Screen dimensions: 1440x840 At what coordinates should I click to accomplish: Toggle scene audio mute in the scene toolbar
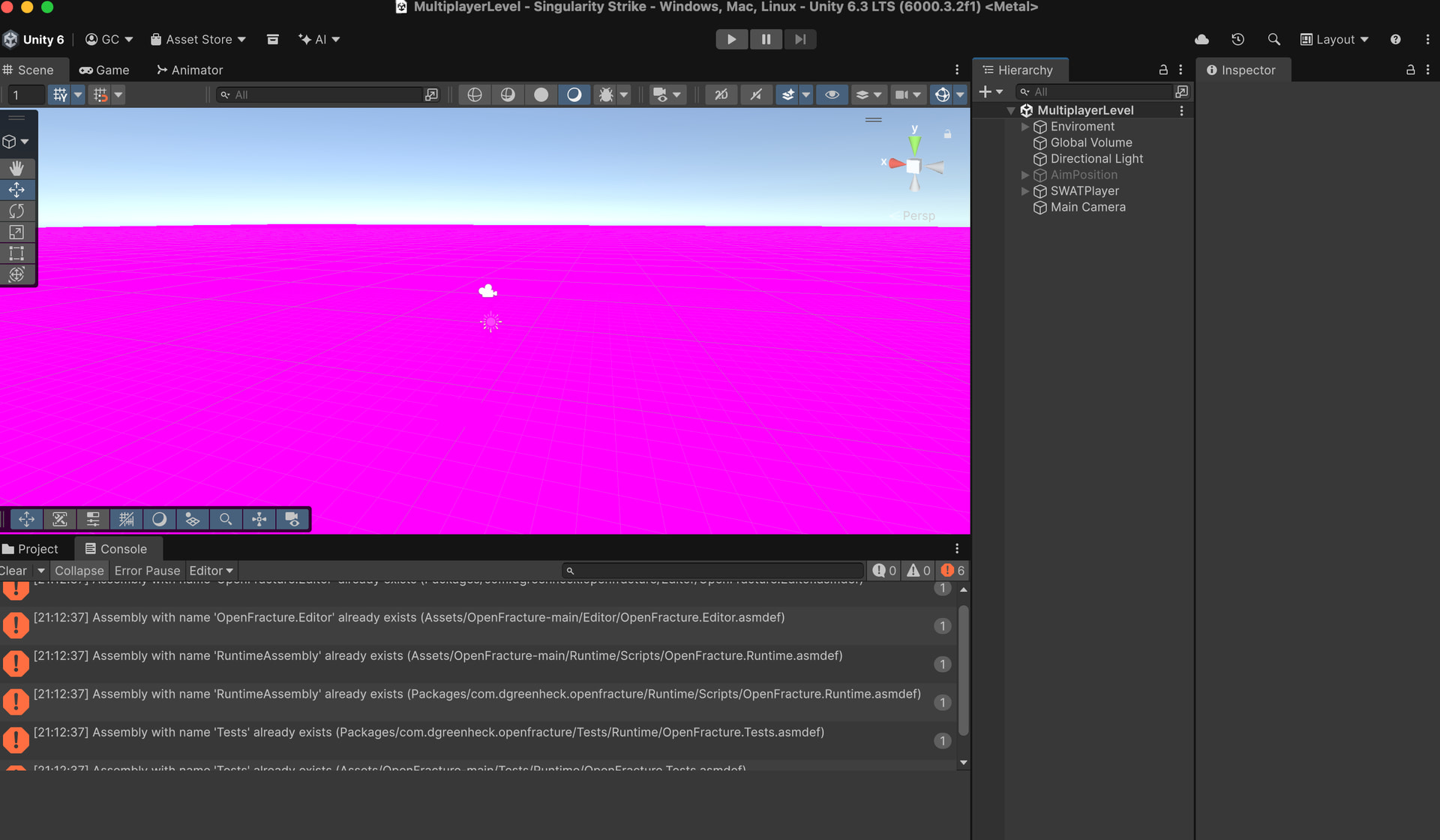click(756, 94)
